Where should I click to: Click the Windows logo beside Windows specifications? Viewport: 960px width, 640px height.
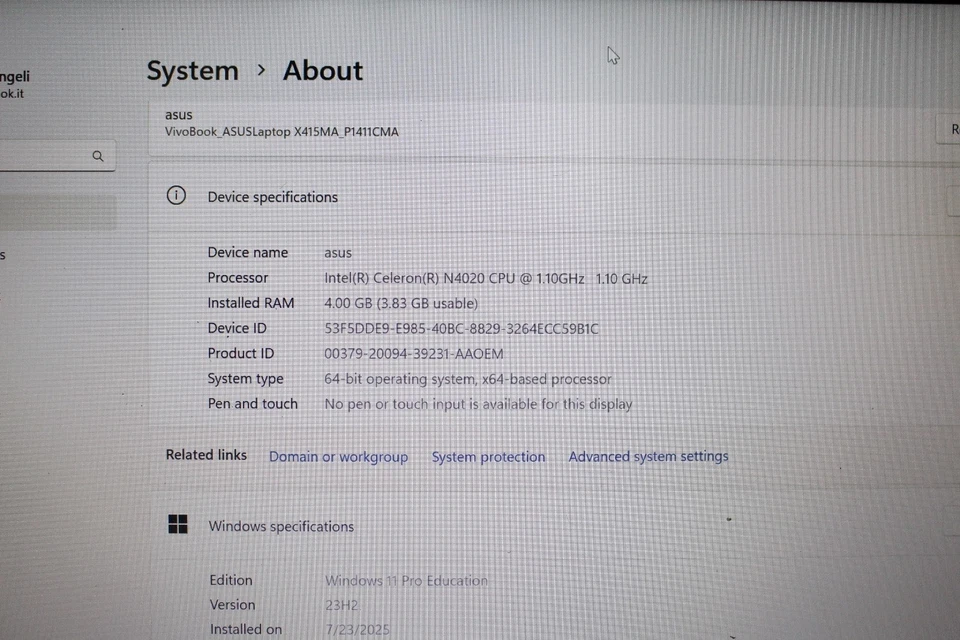pyautogui.click(x=178, y=524)
